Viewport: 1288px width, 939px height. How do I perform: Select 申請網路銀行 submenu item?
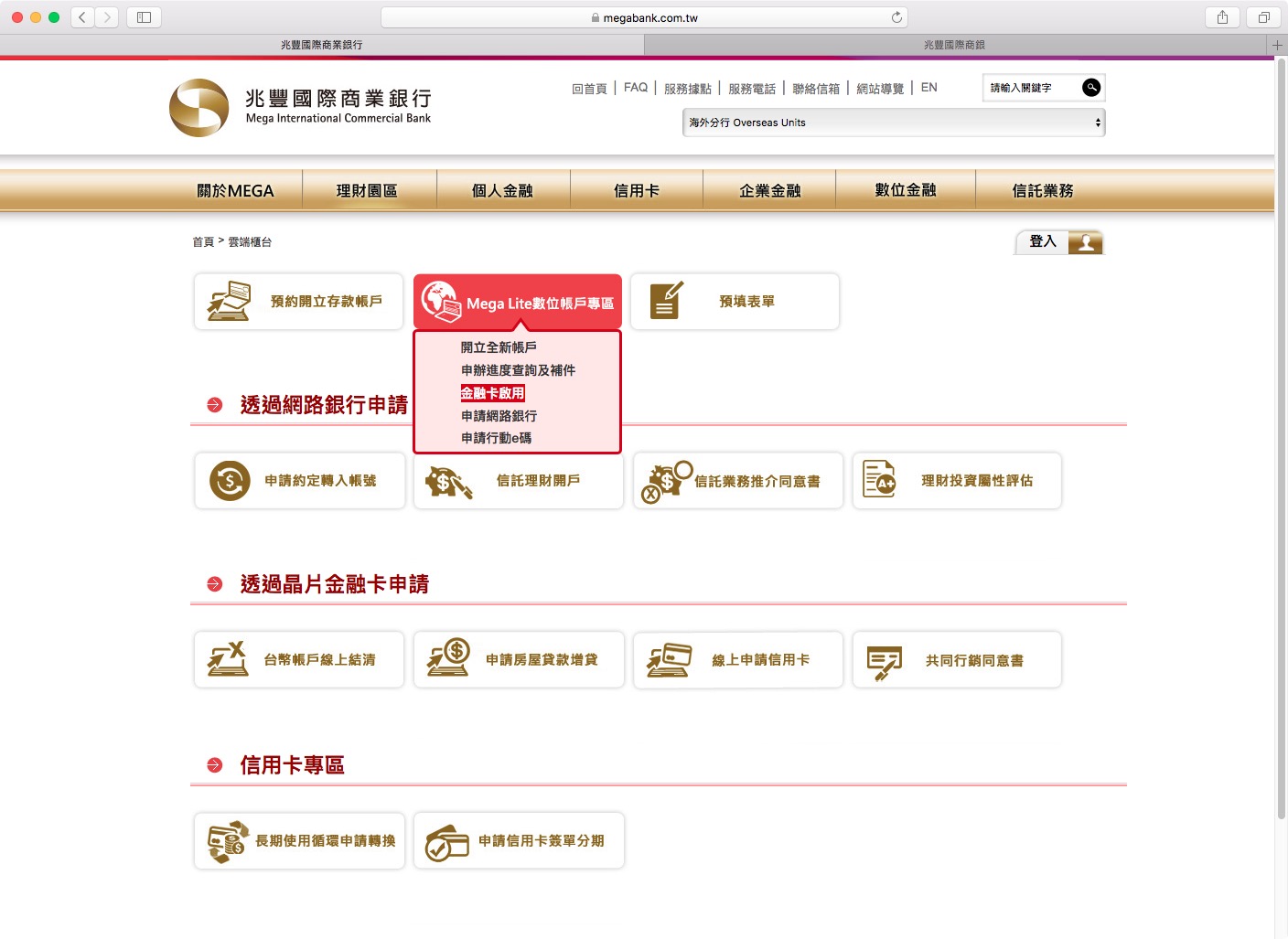(x=499, y=416)
